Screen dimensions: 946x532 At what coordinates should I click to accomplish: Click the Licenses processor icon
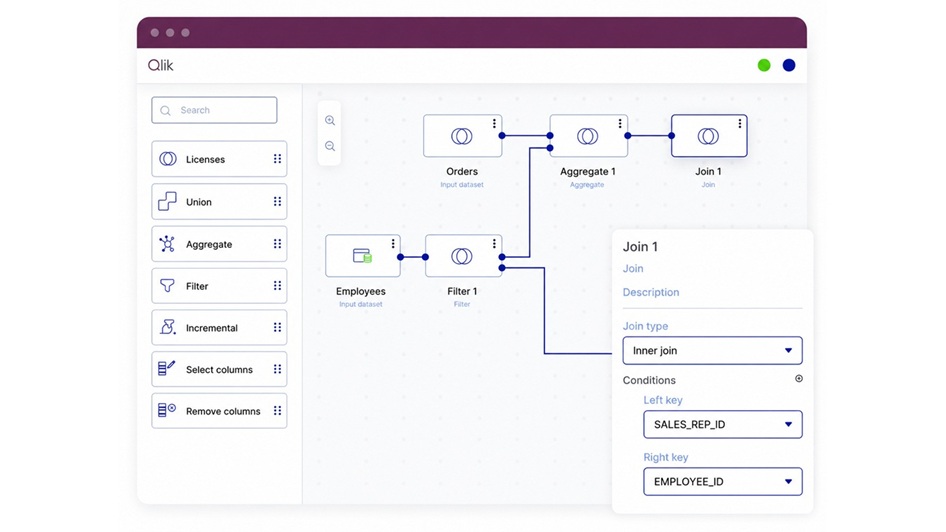(x=168, y=159)
